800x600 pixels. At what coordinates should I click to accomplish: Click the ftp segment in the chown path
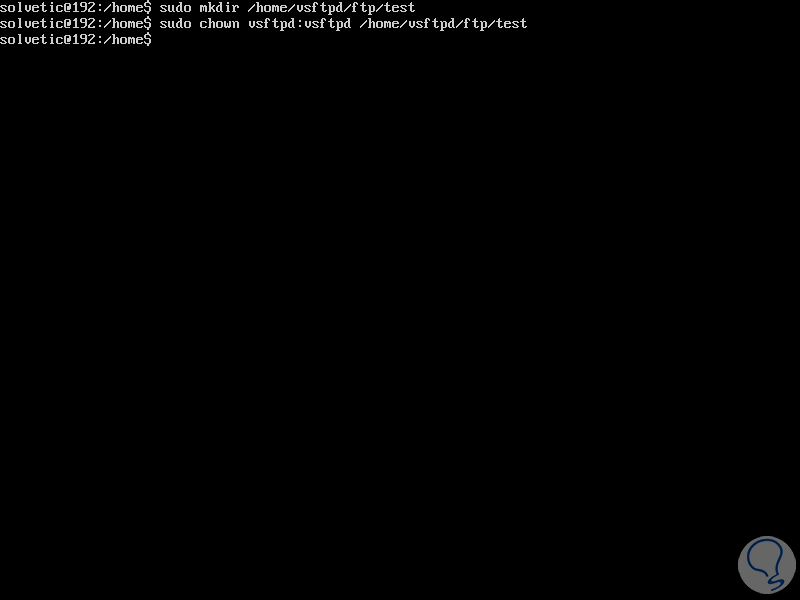tap(475, 23)
